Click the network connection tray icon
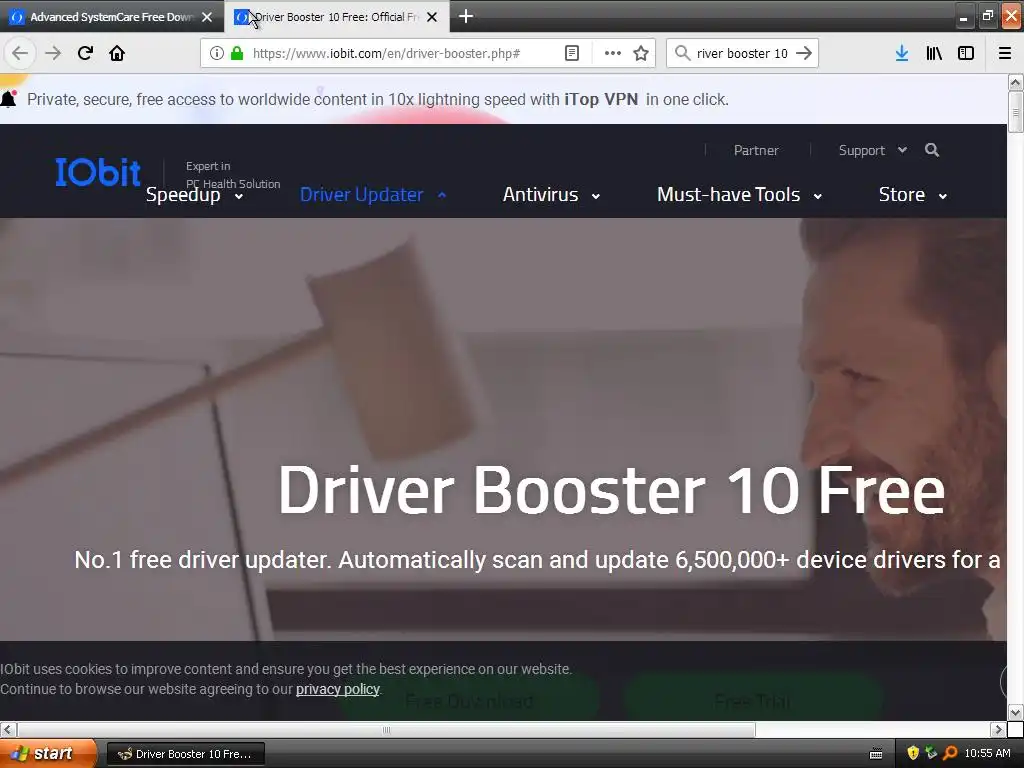This screenshot has height=768, width=1024. [931, 753]
